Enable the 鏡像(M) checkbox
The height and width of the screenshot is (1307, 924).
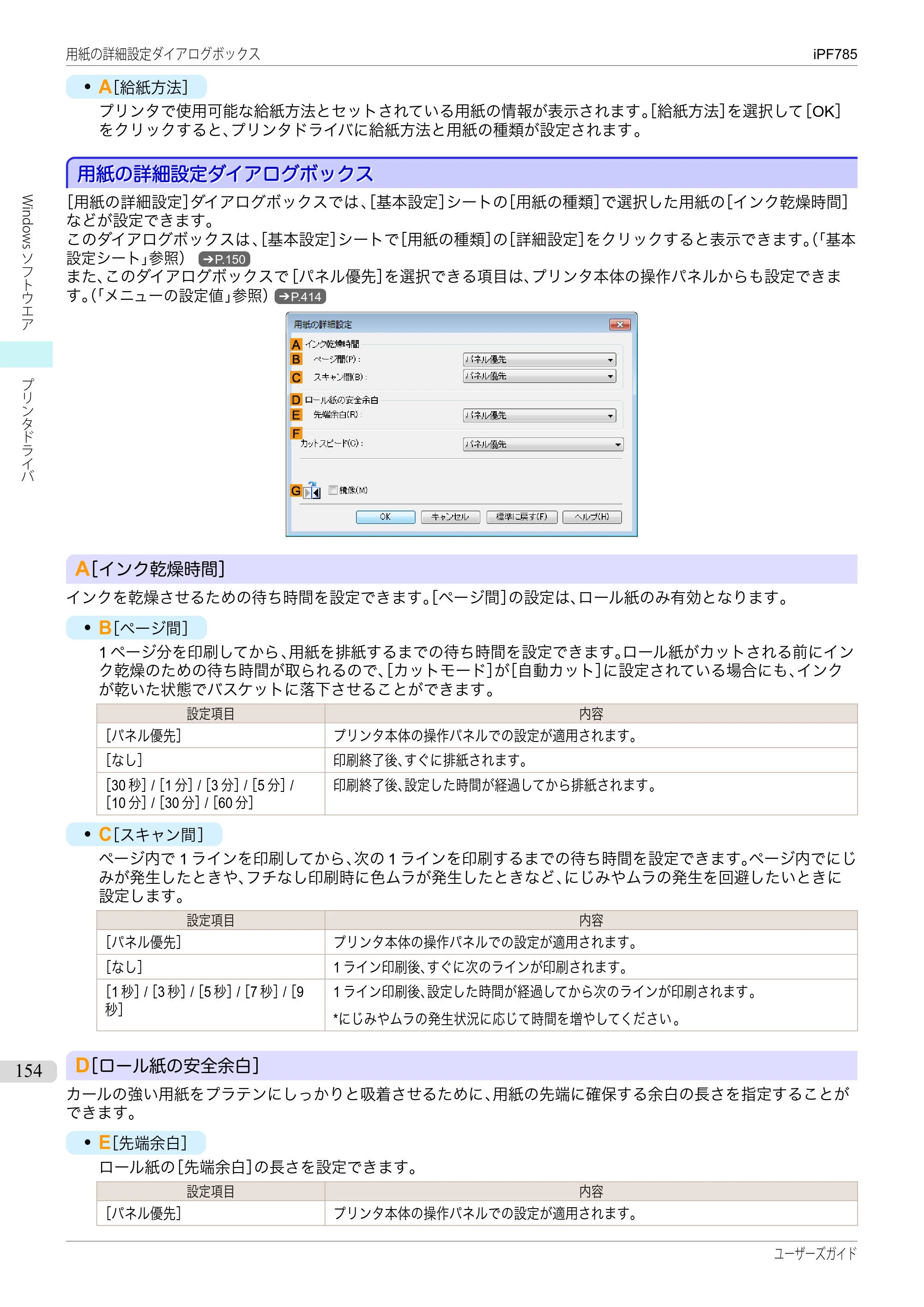(x=333, y=490)
